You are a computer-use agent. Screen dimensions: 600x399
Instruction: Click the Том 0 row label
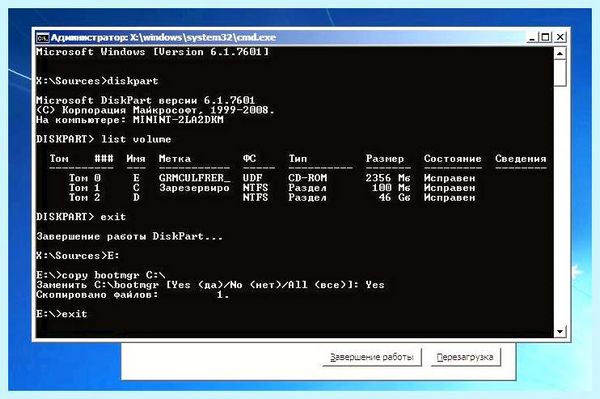point(85,178)
